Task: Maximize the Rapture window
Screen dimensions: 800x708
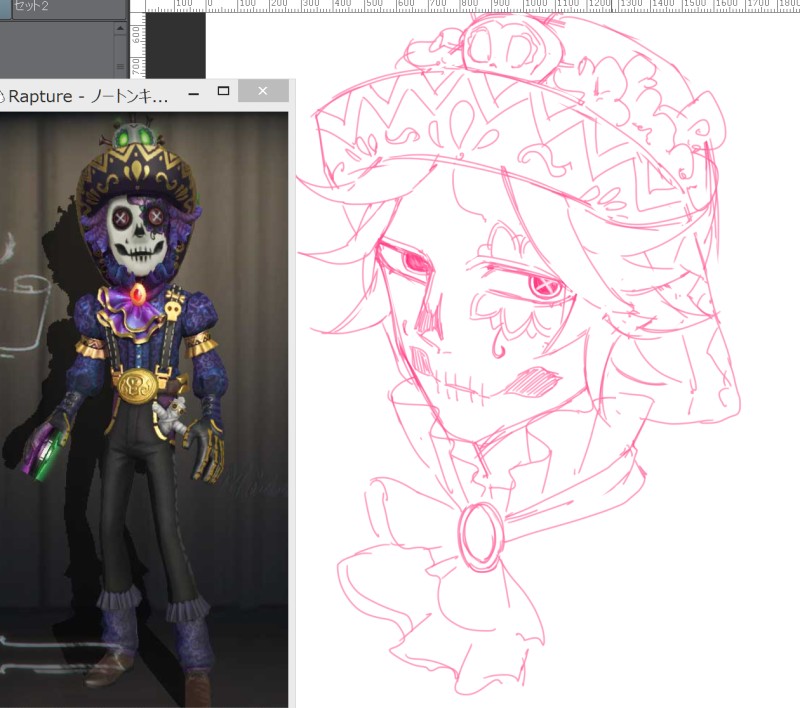Action: pos(223,91)
